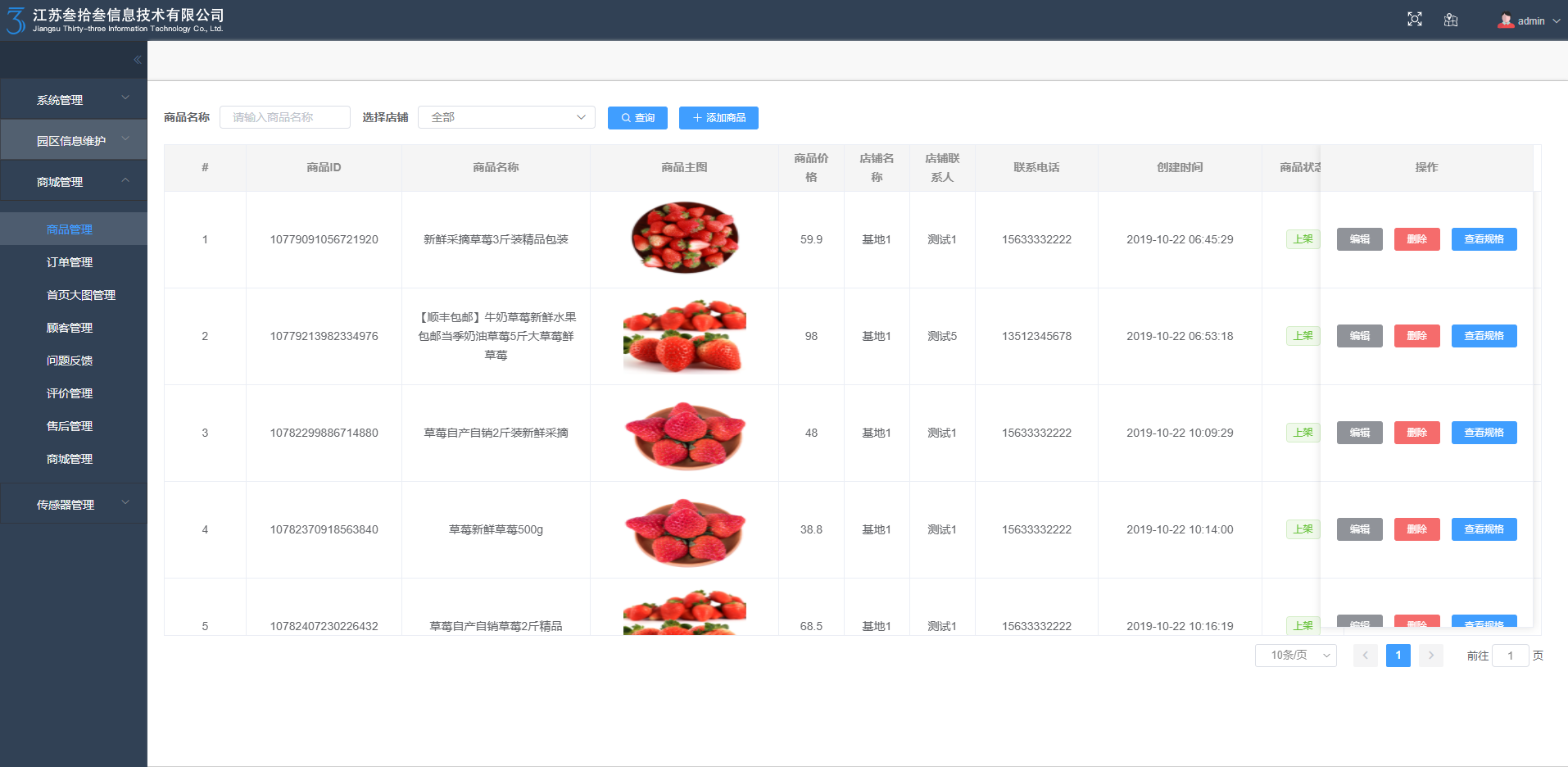Collapse the sidebar with the double-arrow icon
Image resolution: width=1568 pixels, height=767 pixels.
click(137, 60)
